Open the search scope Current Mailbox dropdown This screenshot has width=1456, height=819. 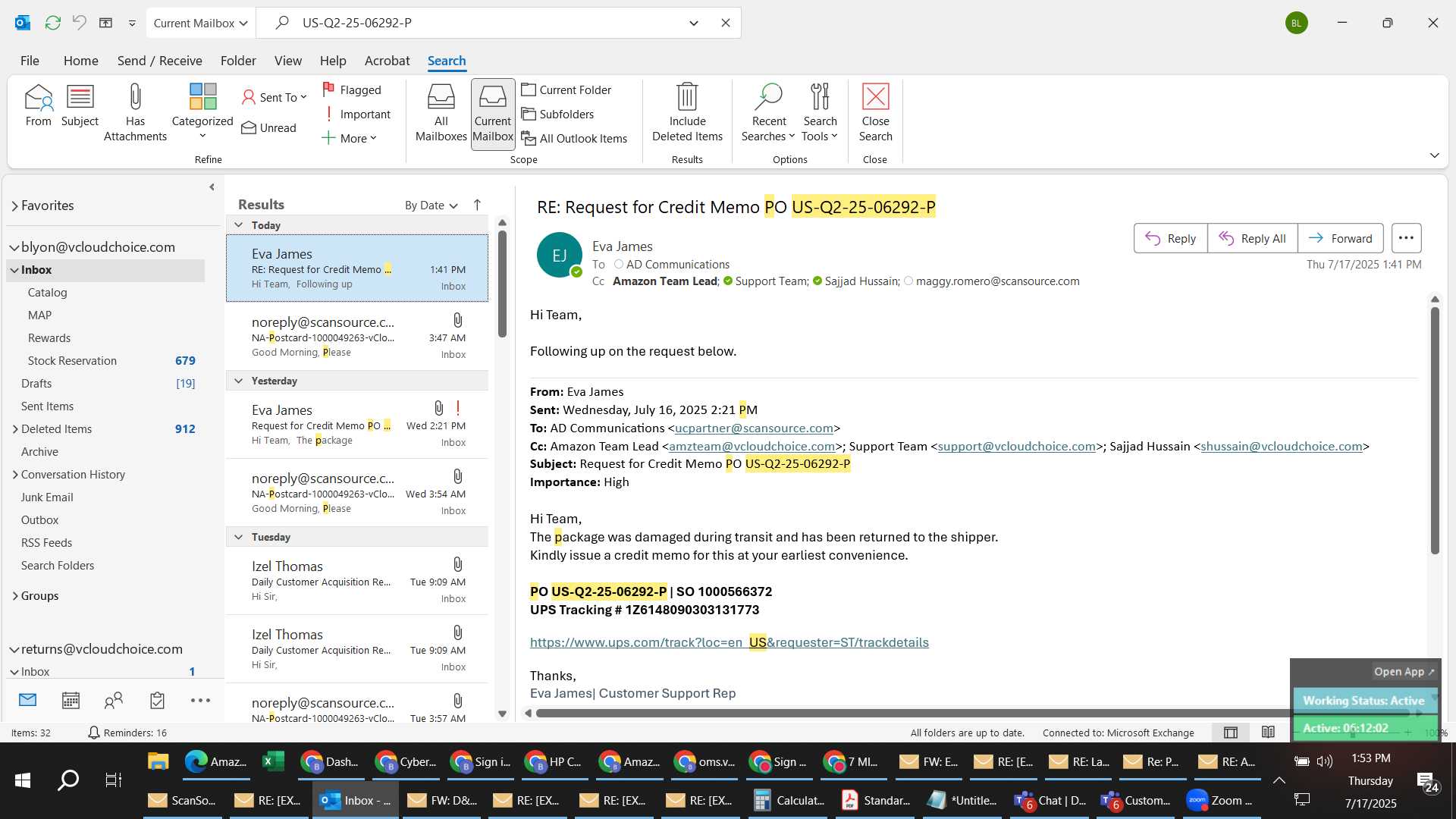click(x=201, y=23)
